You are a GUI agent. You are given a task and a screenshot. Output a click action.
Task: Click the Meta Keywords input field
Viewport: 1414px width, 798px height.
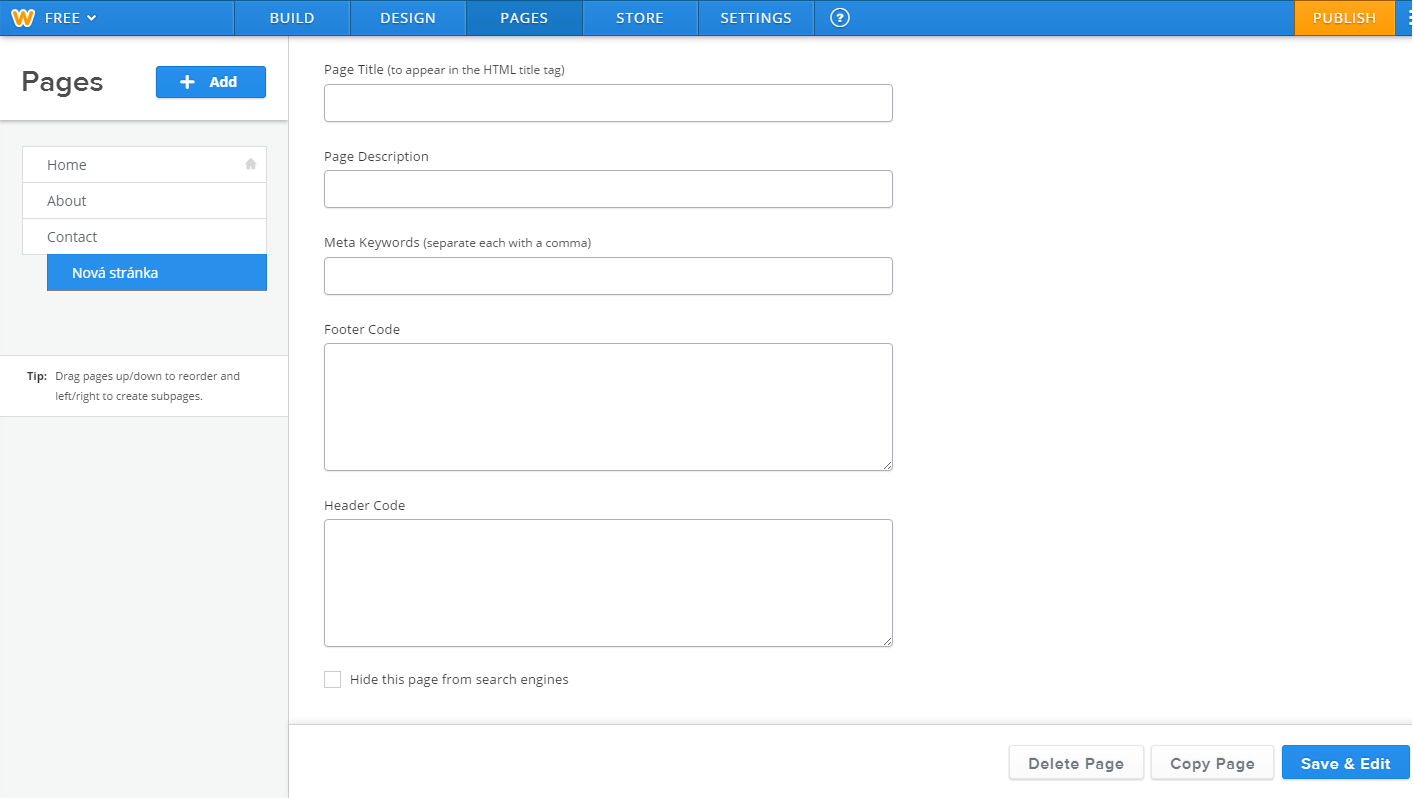(608, 276)
